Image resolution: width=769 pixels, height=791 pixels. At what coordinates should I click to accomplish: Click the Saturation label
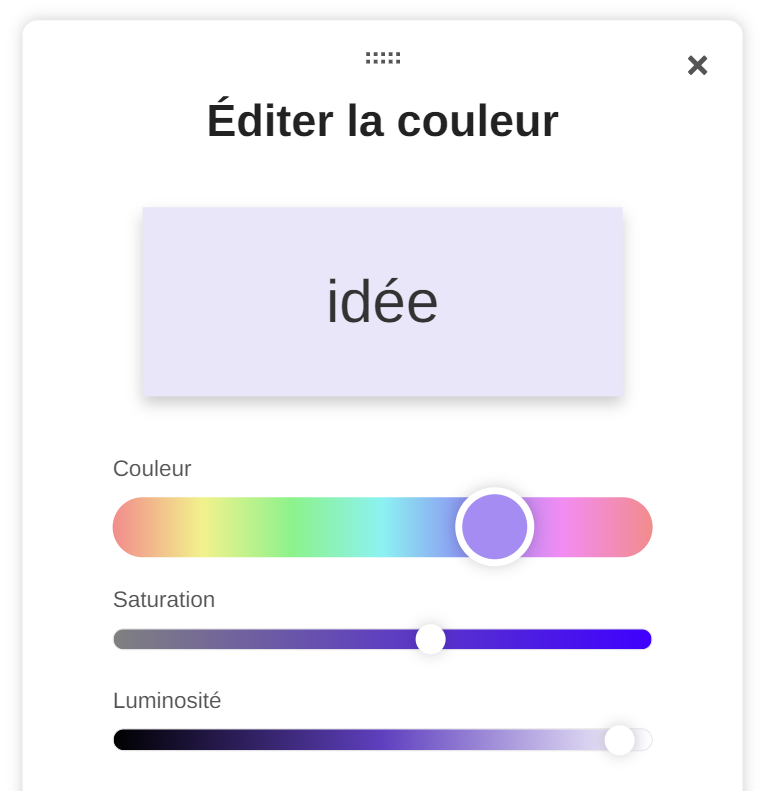tap(164, 599)
